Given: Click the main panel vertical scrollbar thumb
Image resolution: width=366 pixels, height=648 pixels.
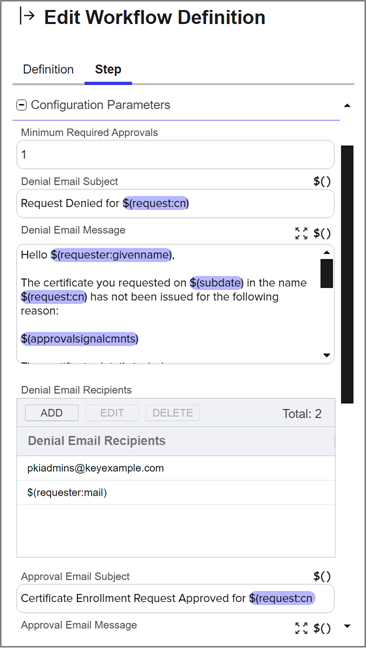Looking at the screenshot, I should coord(347,274).
